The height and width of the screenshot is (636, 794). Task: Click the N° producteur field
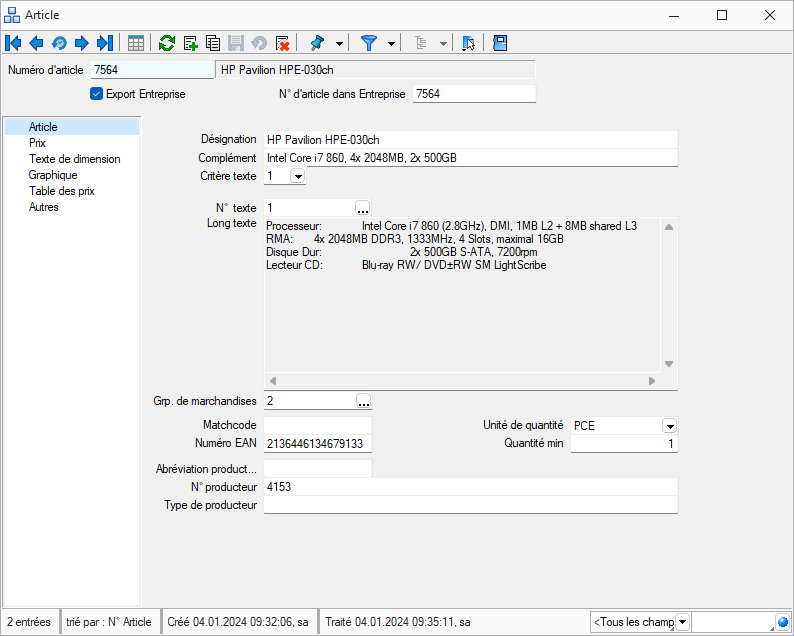click(470, 487)
